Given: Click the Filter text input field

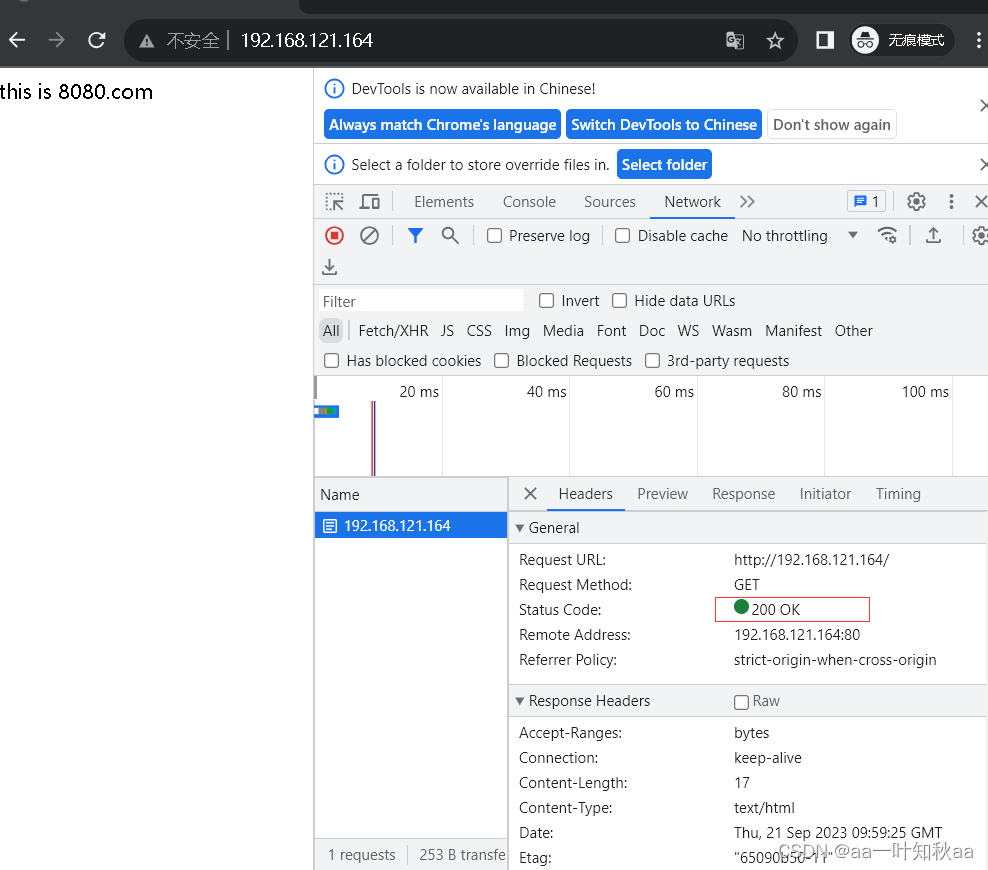Looking at the screenshot, I should [421, 301].
